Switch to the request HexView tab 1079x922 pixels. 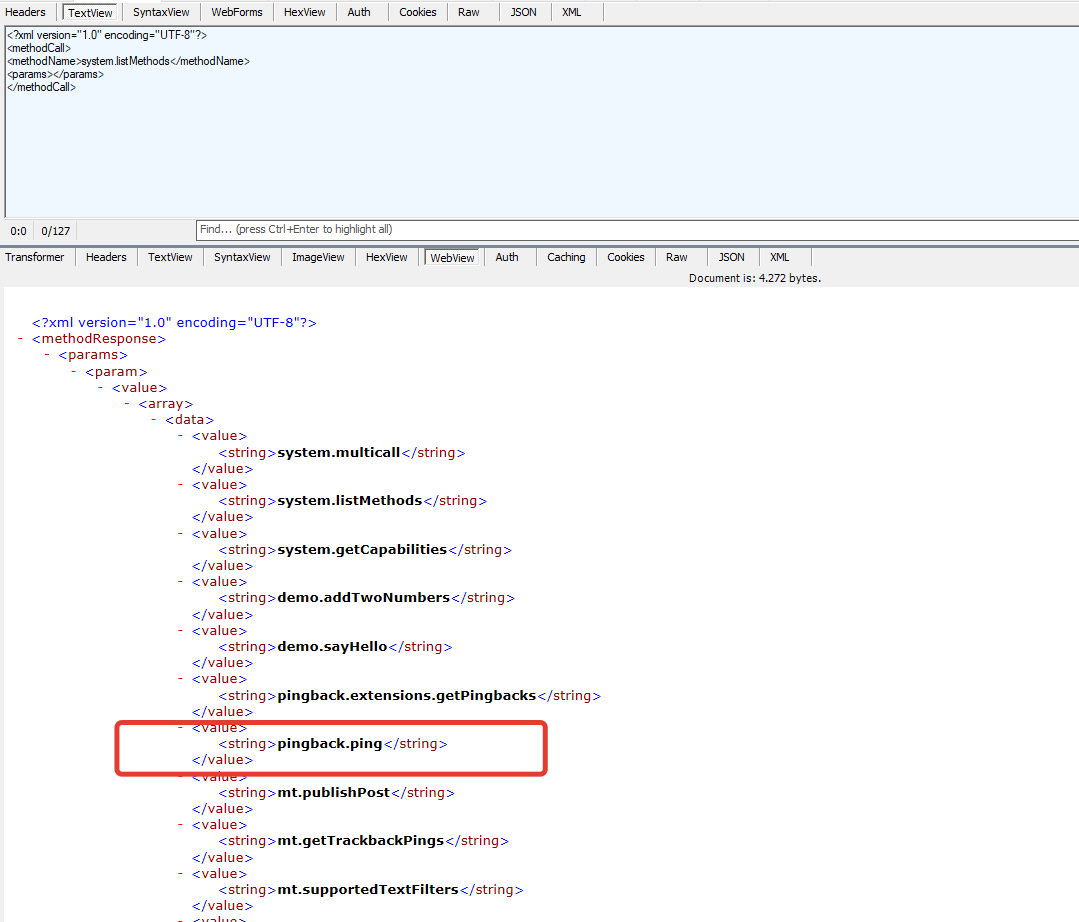(x=304, y=12)
